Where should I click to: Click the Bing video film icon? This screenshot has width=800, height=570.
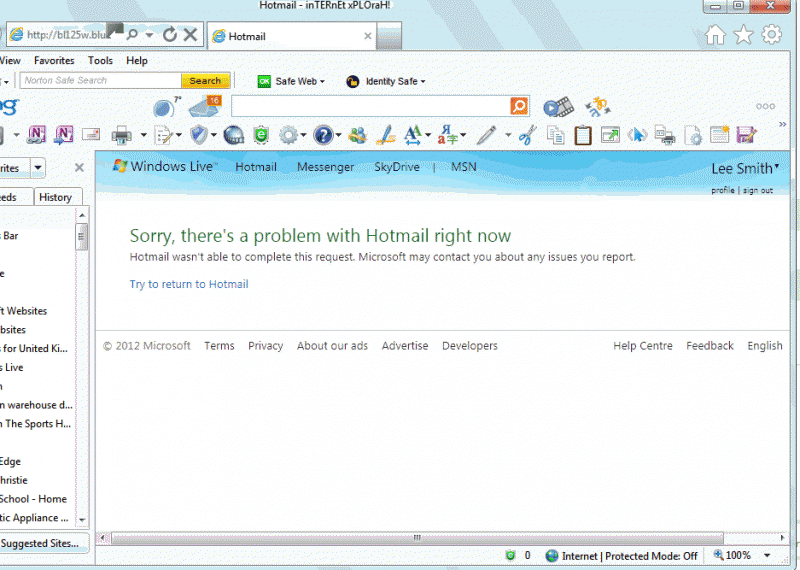click(558, 107)
